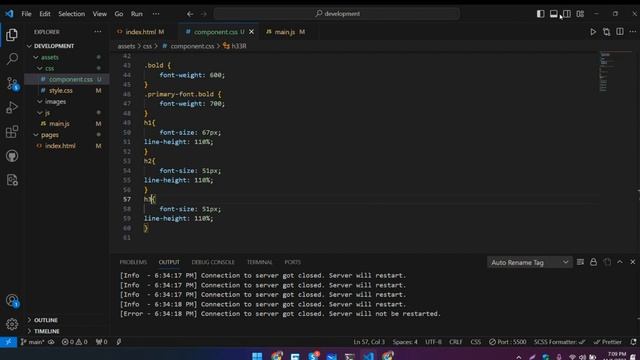Split the editor to the right
This screenshot has height=360, width=640.
tap(620, 32)
